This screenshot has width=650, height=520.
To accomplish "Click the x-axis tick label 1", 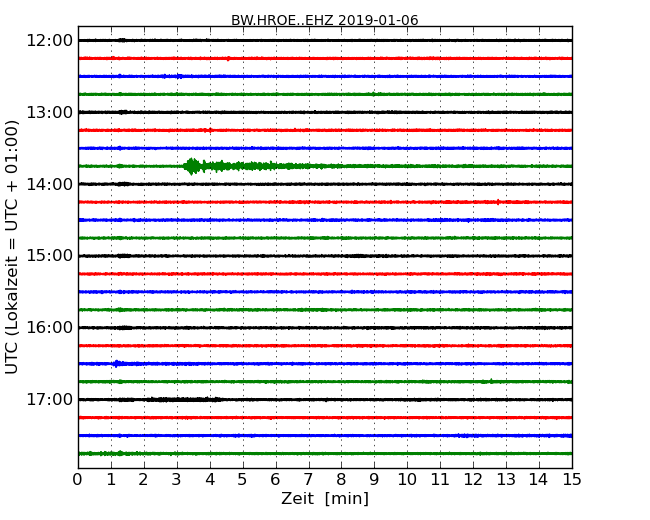I will pos(111,480).
